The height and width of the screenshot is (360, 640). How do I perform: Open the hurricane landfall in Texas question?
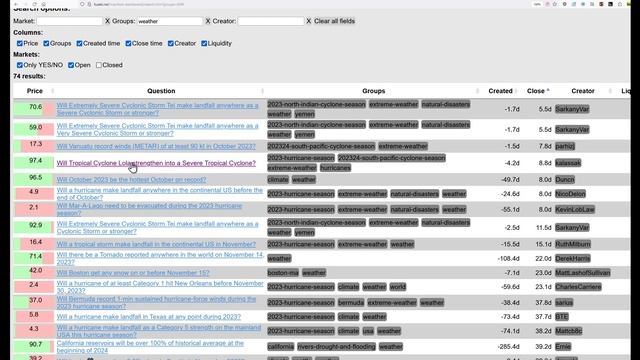click(149, 317)
